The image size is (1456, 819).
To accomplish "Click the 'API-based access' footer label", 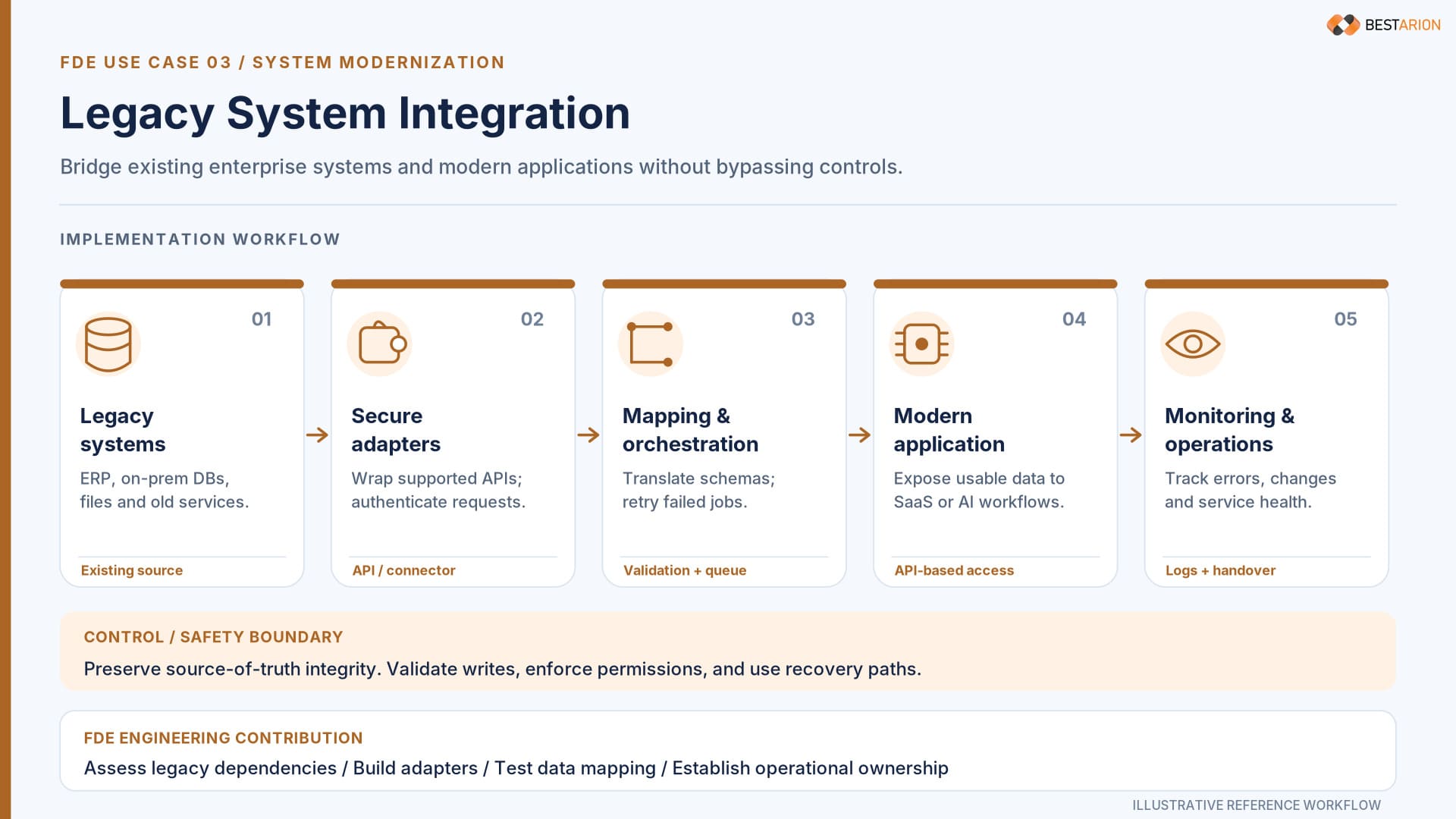I will [x=954, y=570].
